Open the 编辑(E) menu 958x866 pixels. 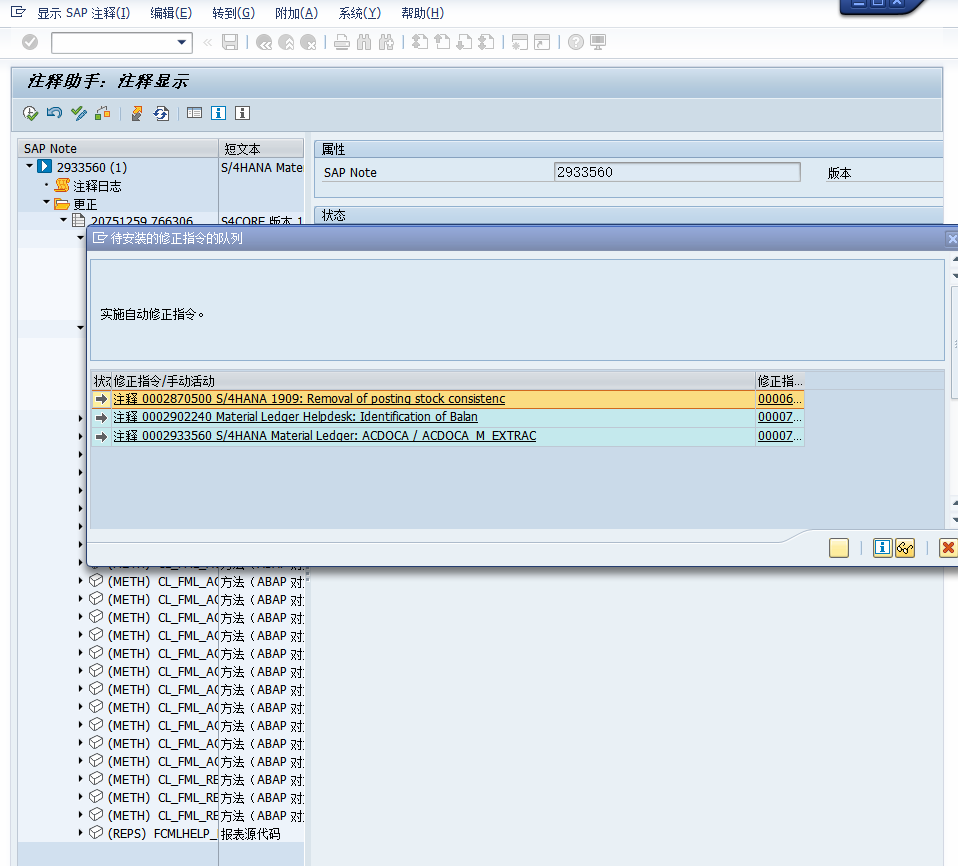pos(171,13)
